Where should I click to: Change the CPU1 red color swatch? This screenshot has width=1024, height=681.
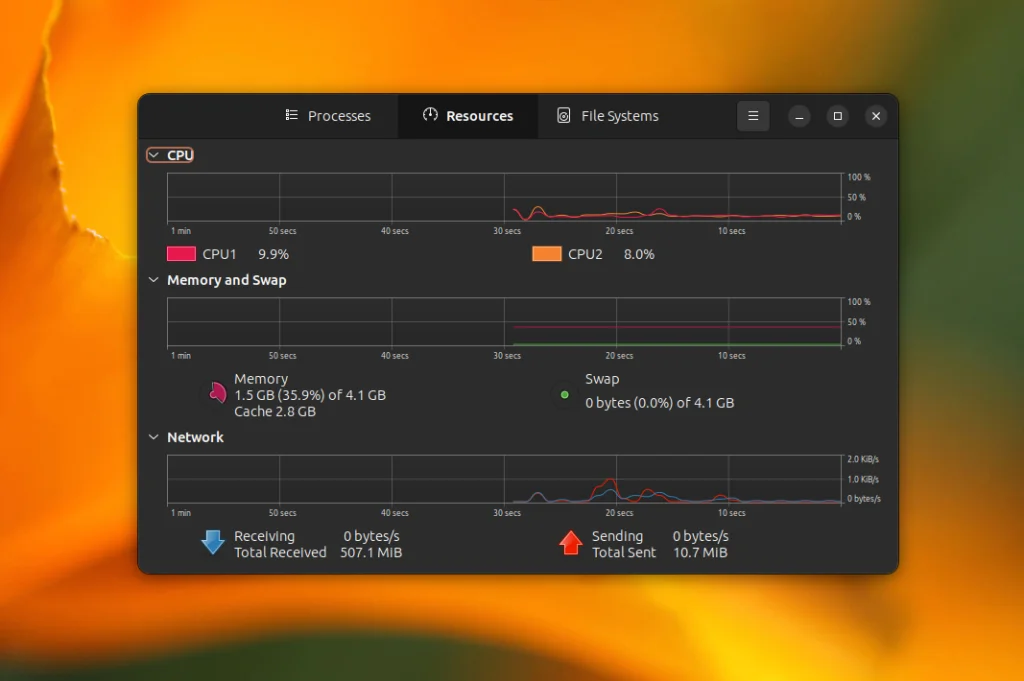pyautogui.click(x=182, y=254)
